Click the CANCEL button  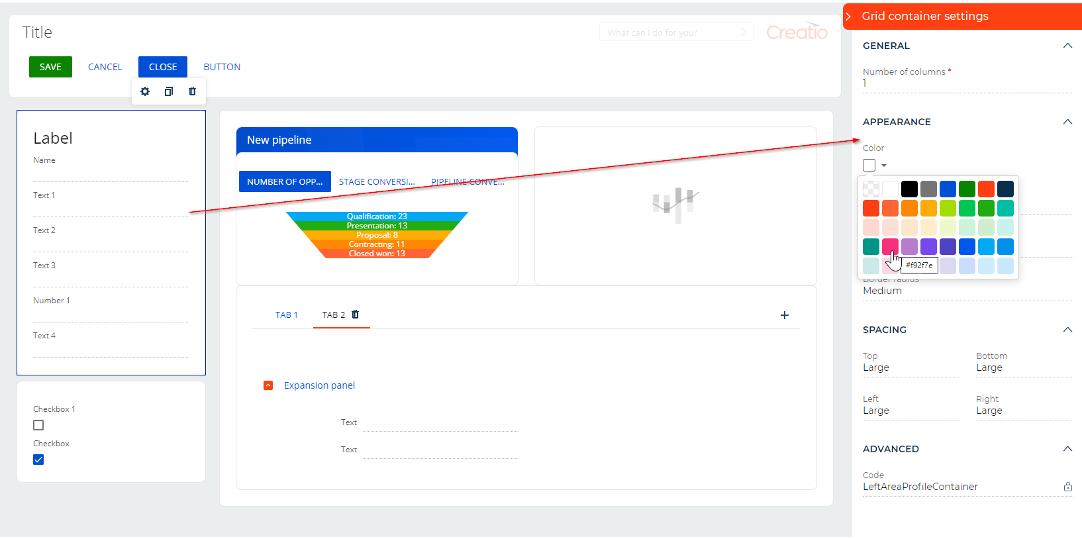(x=105, y=67)
